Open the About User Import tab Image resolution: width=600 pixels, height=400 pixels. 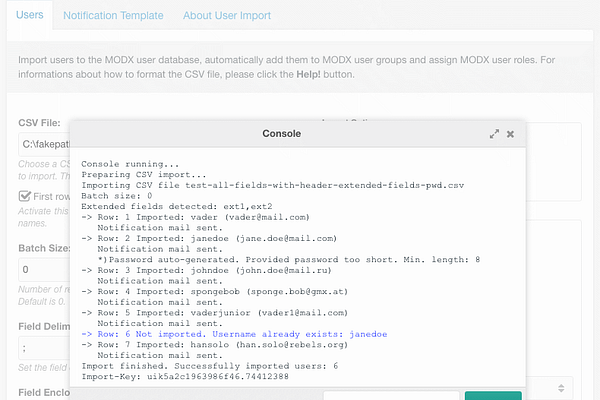pyautogui.click(x=227, y=15)
